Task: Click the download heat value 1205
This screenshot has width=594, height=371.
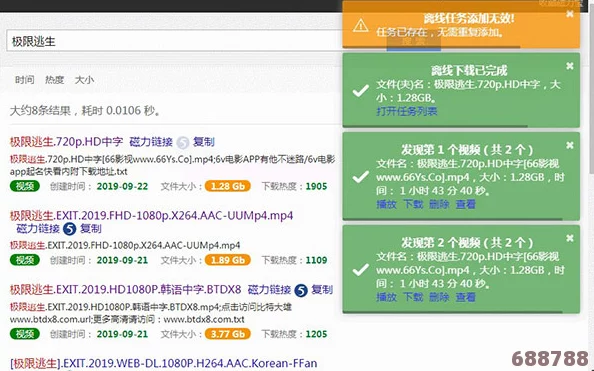Action: coord(316,334)
